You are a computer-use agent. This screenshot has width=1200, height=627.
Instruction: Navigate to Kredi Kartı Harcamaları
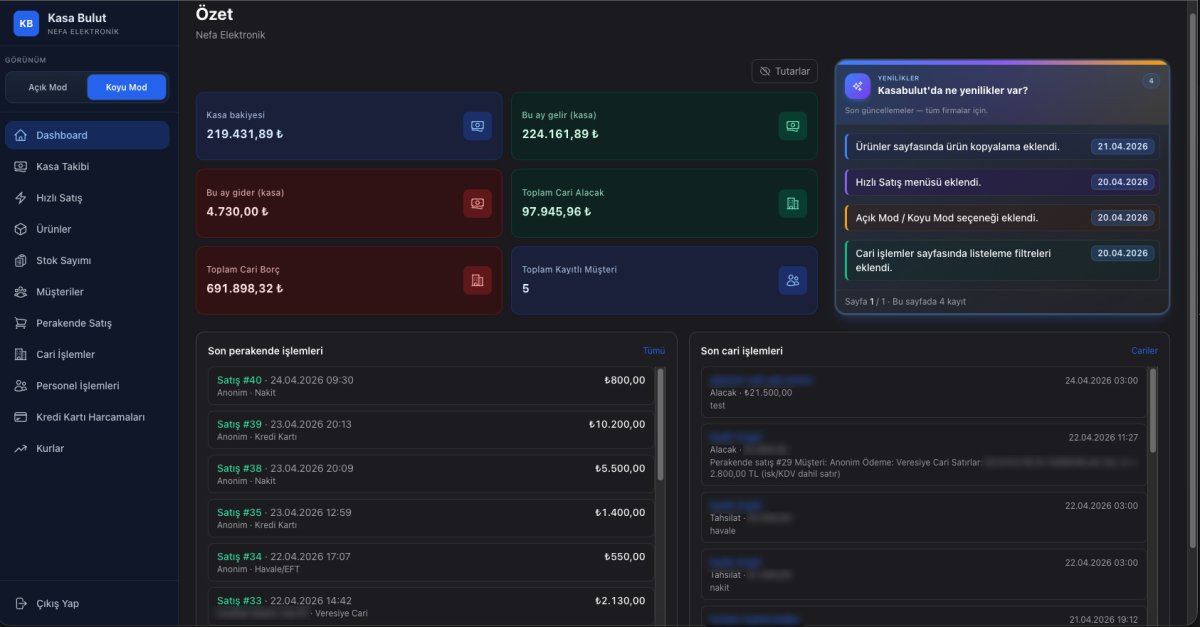click(x=90, y=417)
